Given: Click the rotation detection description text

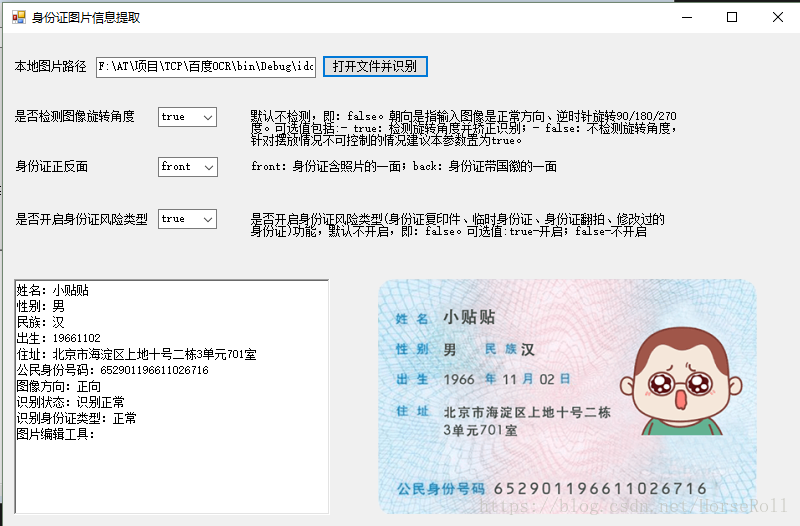Looking at the screenshot, I should 464,128.
